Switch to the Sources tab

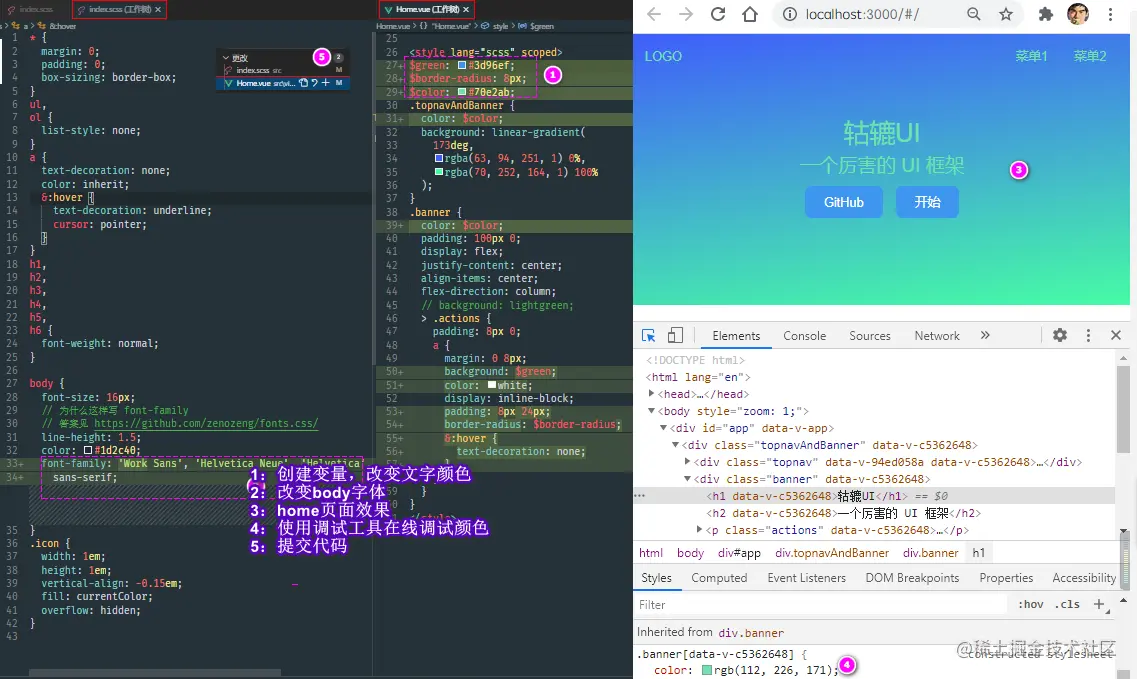tap(869, 336)
